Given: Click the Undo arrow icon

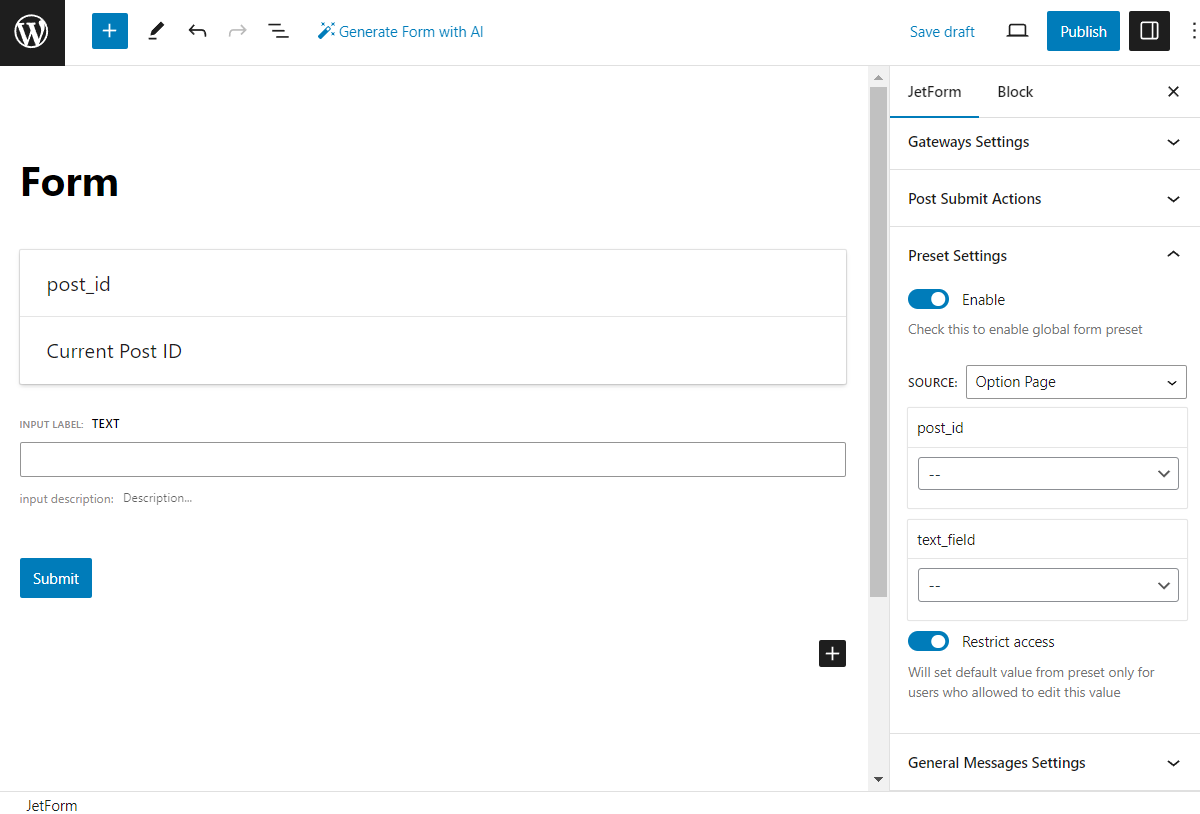Looking at the screenshot, I should [x=197, y=31].
